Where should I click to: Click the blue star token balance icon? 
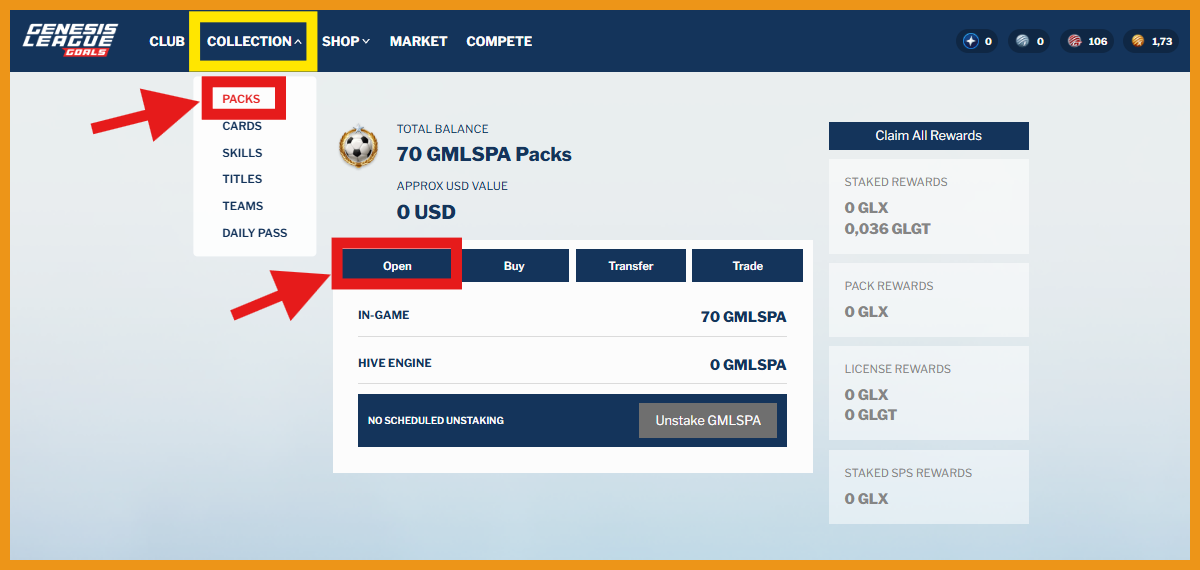970,41
